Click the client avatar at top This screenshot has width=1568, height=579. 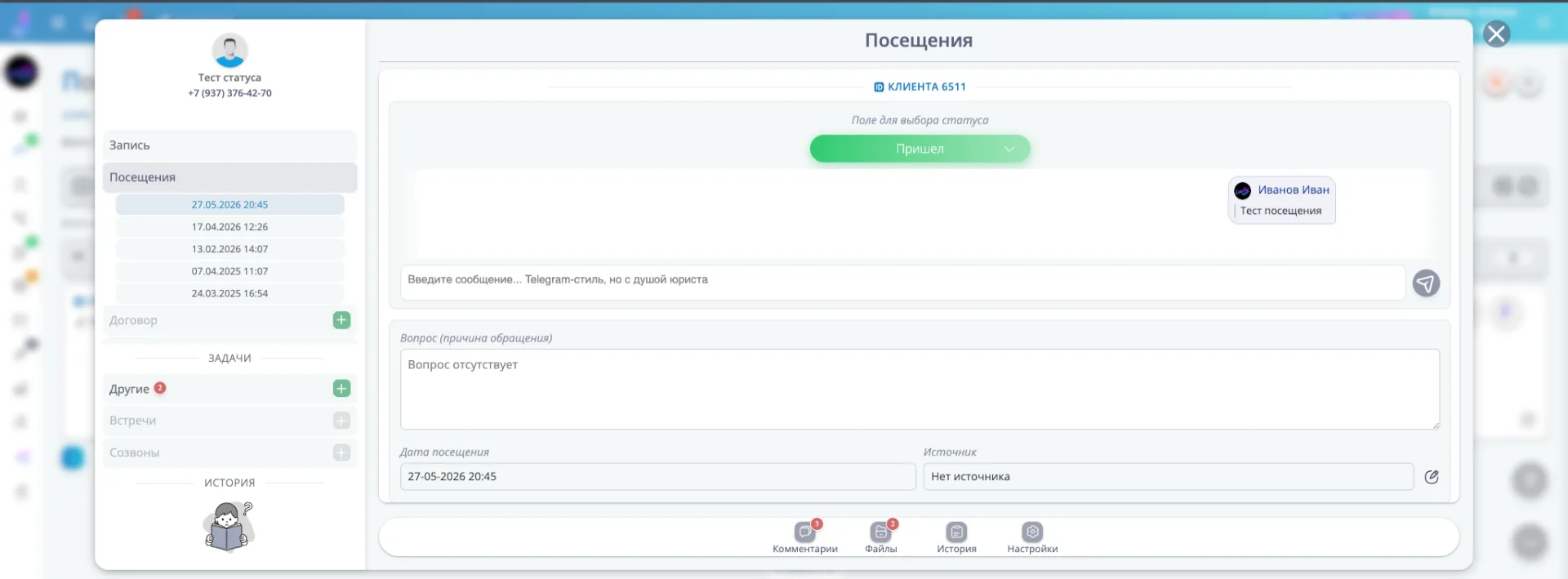coord(229,51)
